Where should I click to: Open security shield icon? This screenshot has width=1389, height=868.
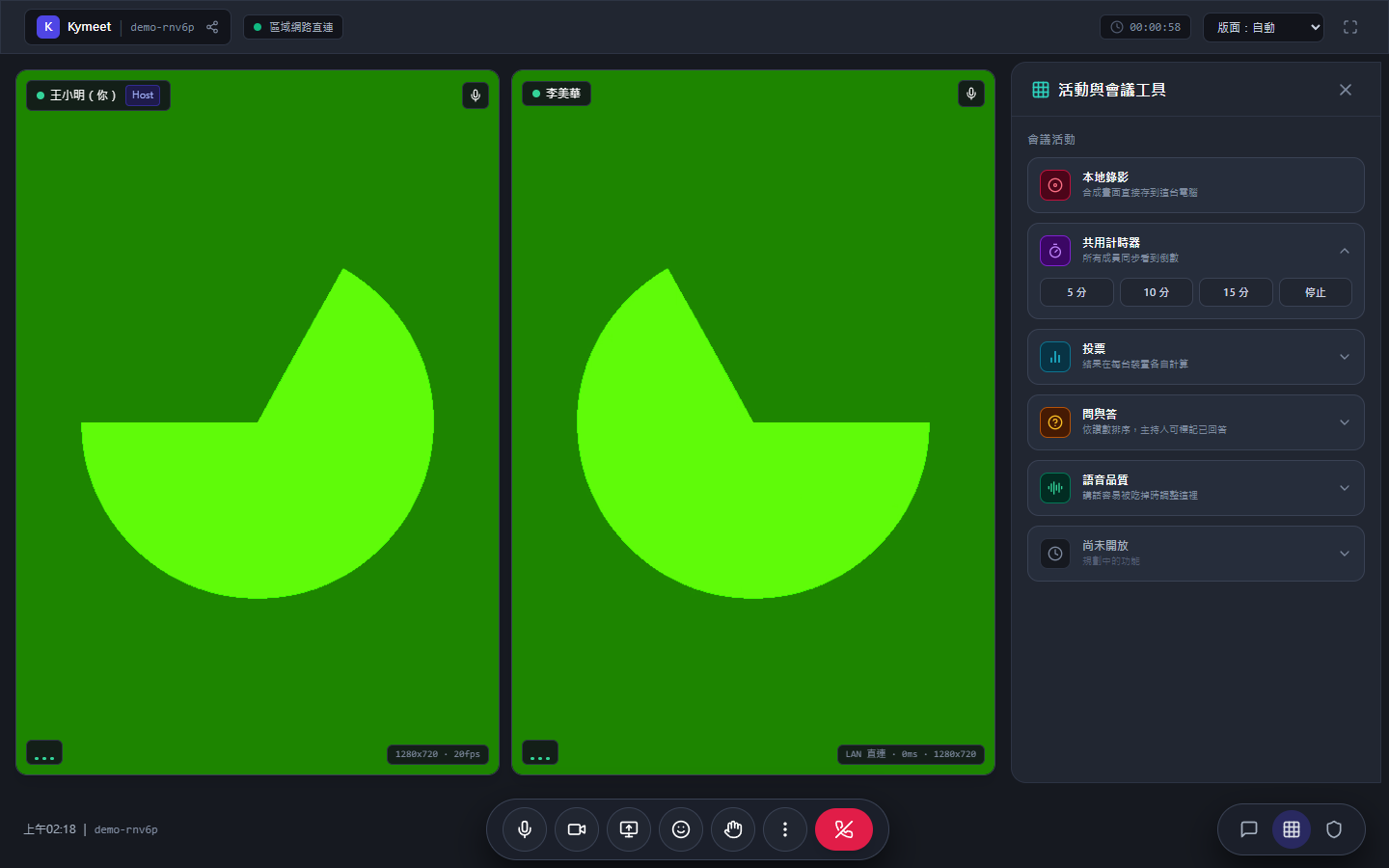point(1334,829)
